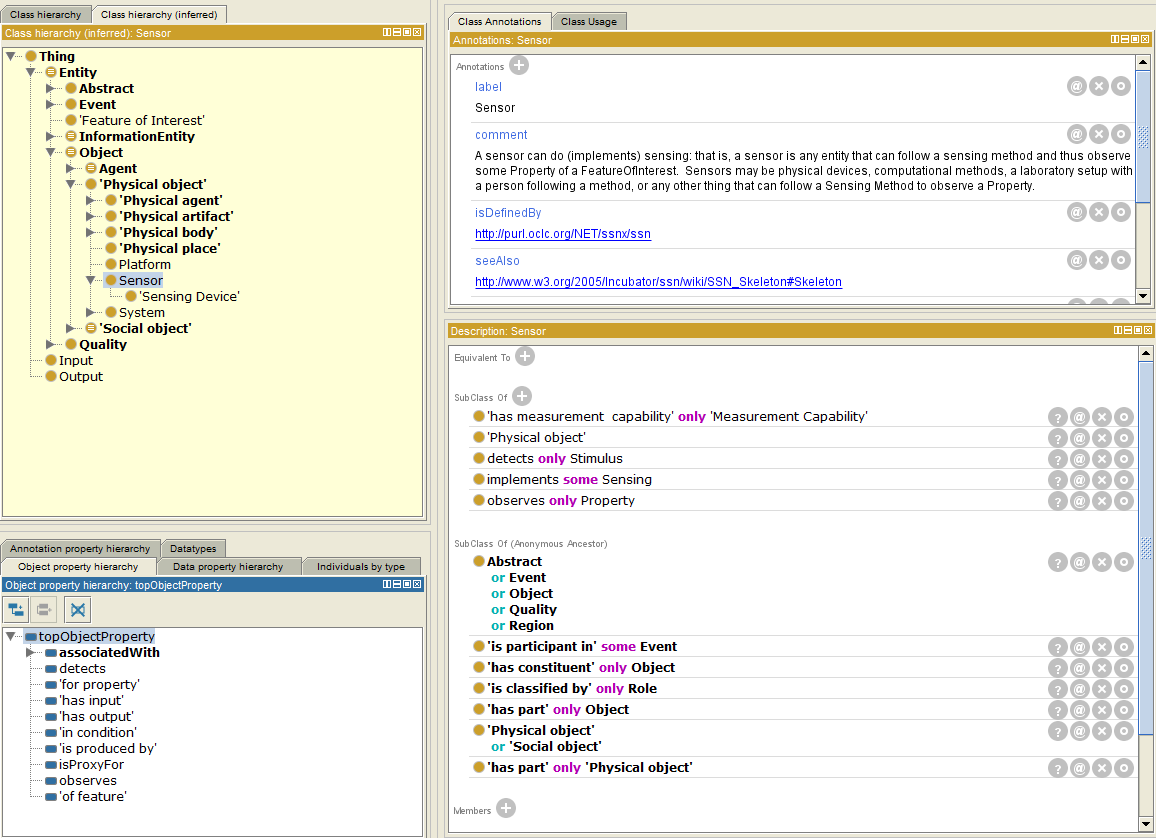Select 'Sensing Device' in the class hierarchy
1156x838 pixels.
coord(189,297)
